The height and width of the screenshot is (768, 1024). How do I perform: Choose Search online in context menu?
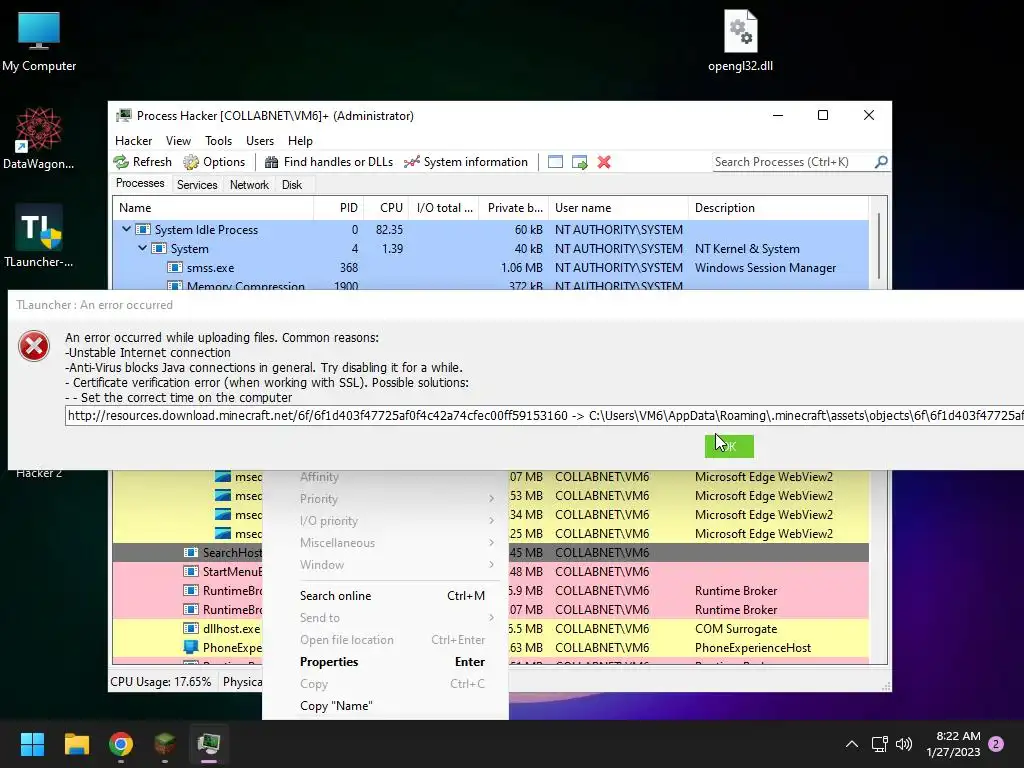392,596
